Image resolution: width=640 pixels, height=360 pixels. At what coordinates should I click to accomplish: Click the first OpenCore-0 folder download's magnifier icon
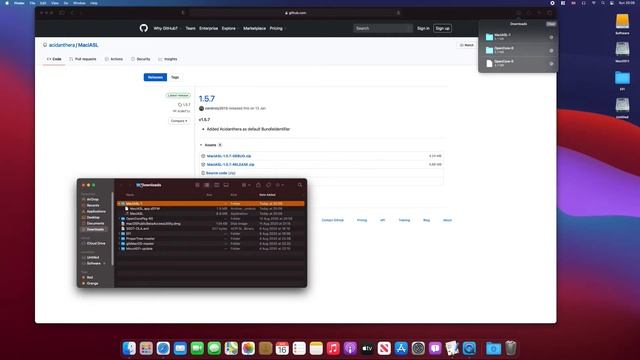[551, 51]
